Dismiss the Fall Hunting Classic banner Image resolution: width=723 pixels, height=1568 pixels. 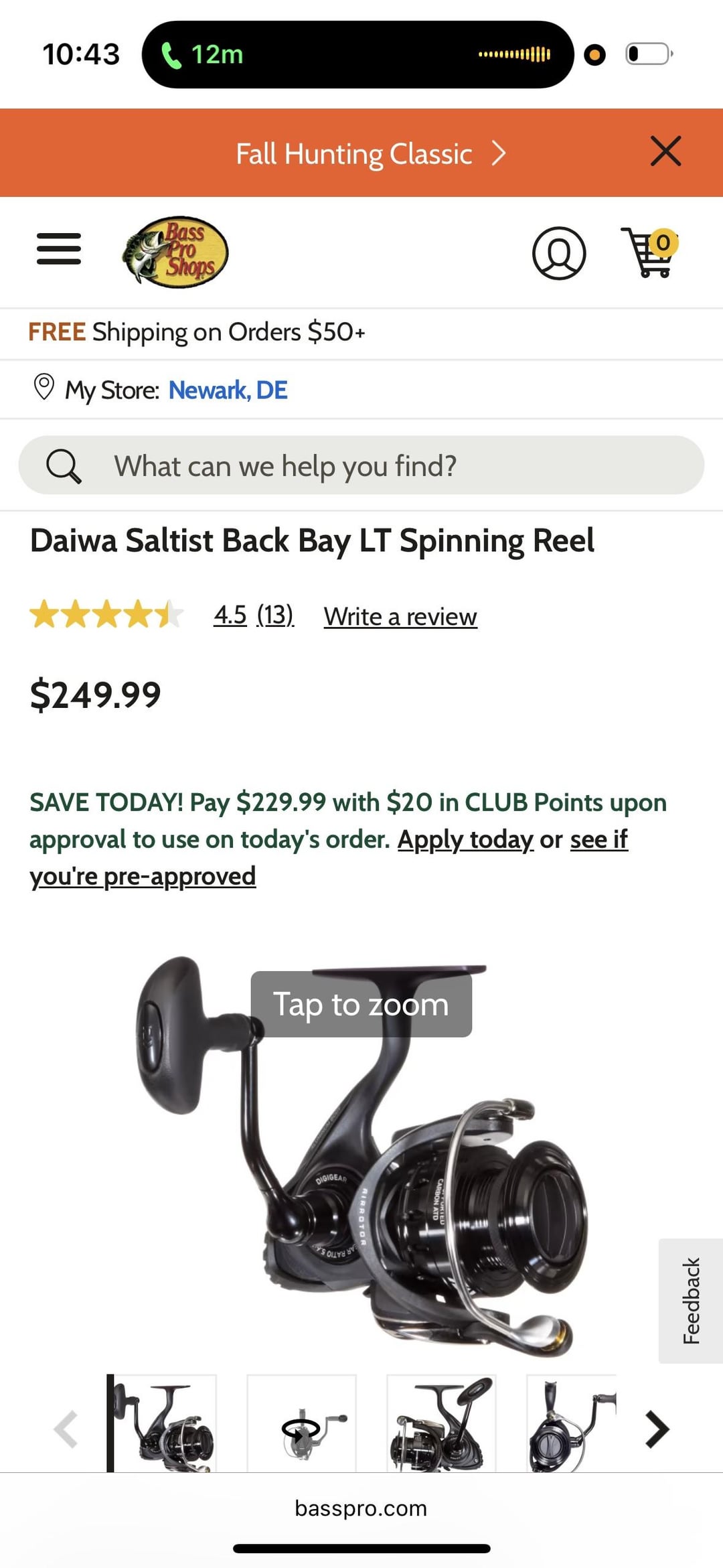665,151
